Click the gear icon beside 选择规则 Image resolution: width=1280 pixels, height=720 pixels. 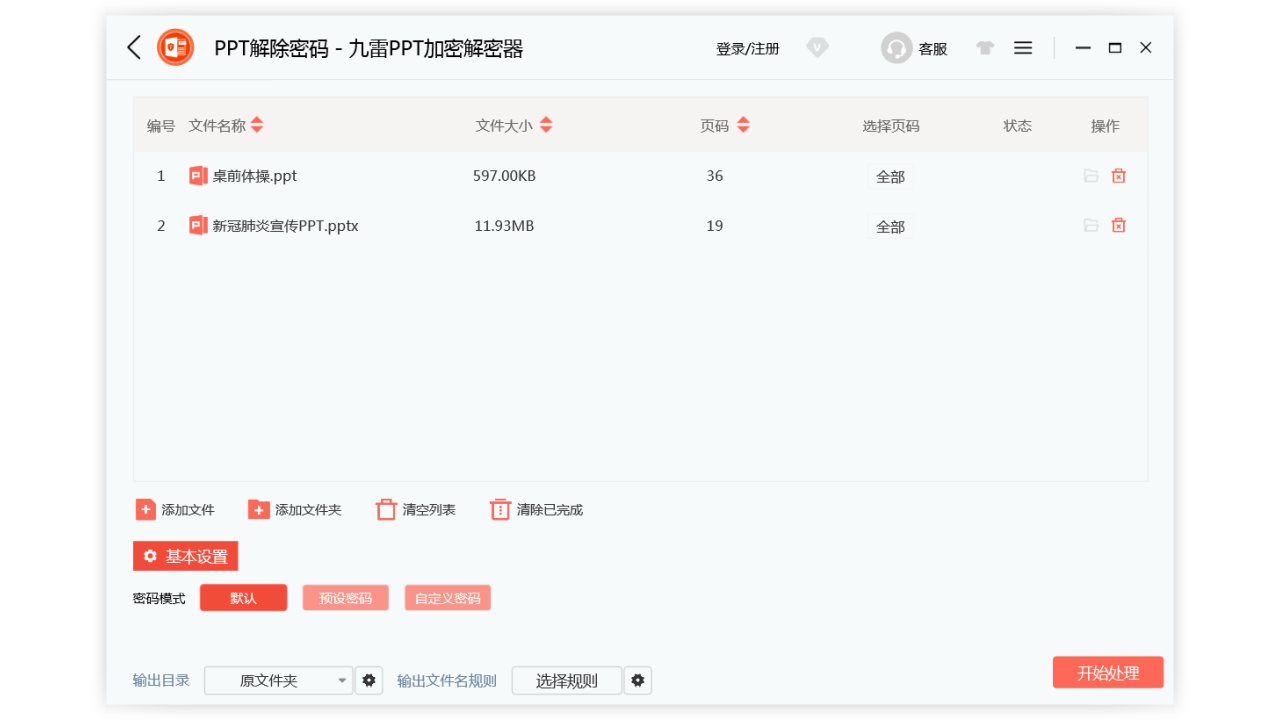click(x=638, y=680)
